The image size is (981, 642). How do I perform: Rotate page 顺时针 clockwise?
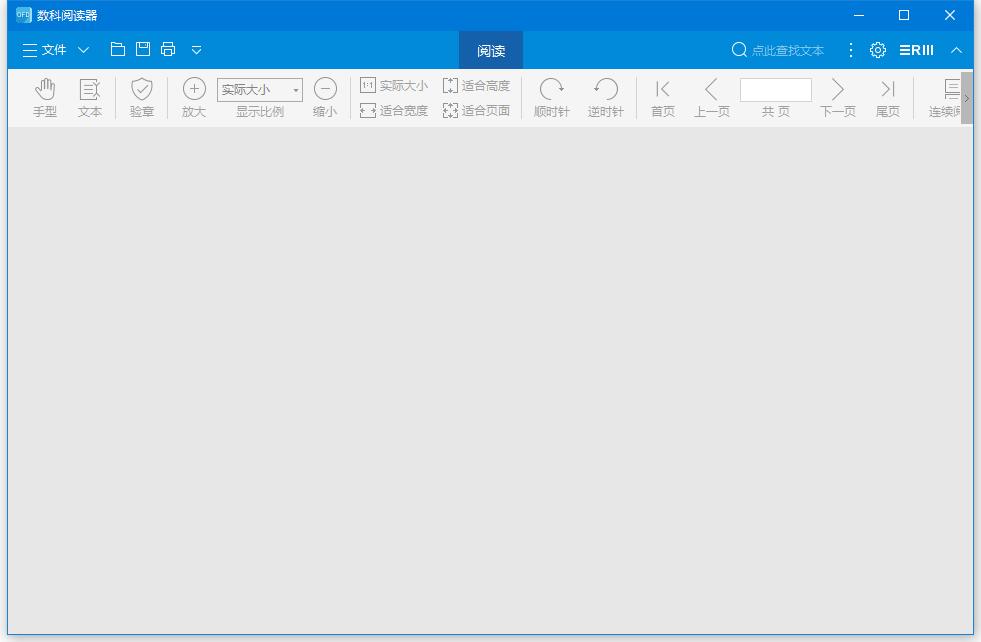552,98
